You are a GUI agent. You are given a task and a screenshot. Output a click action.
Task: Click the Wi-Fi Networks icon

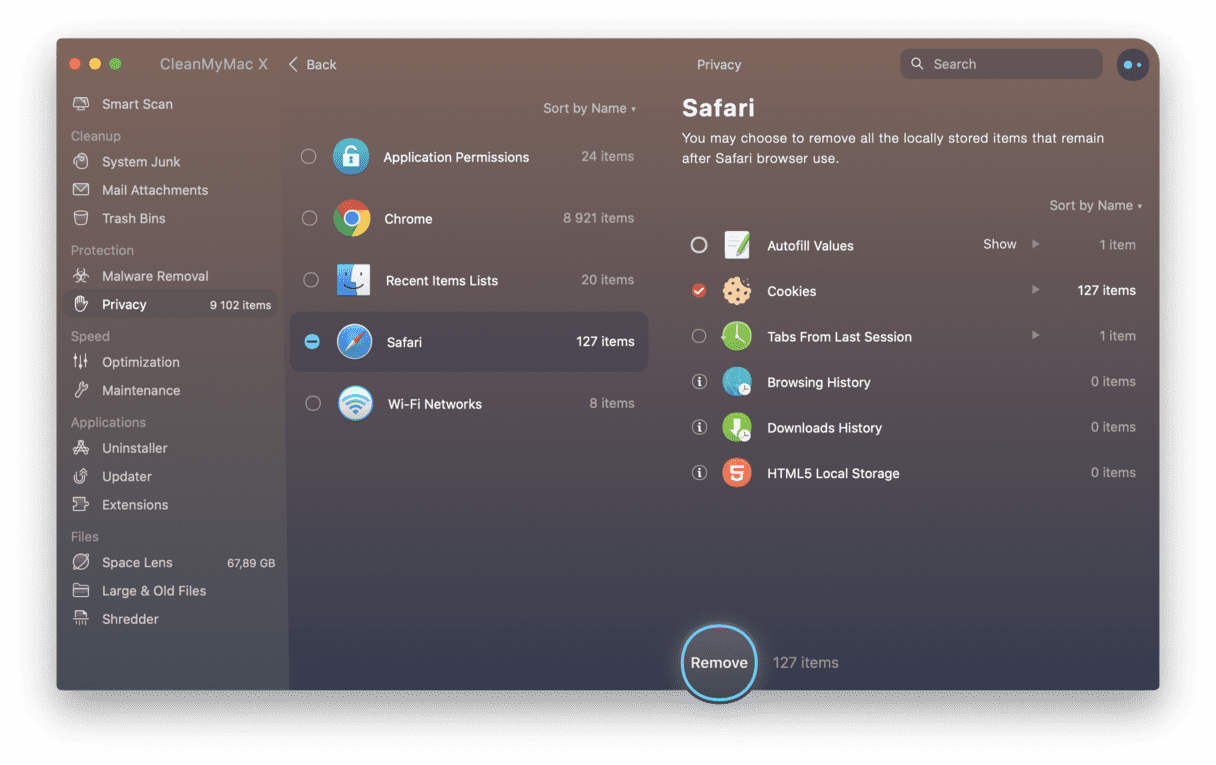pos(355,404)
